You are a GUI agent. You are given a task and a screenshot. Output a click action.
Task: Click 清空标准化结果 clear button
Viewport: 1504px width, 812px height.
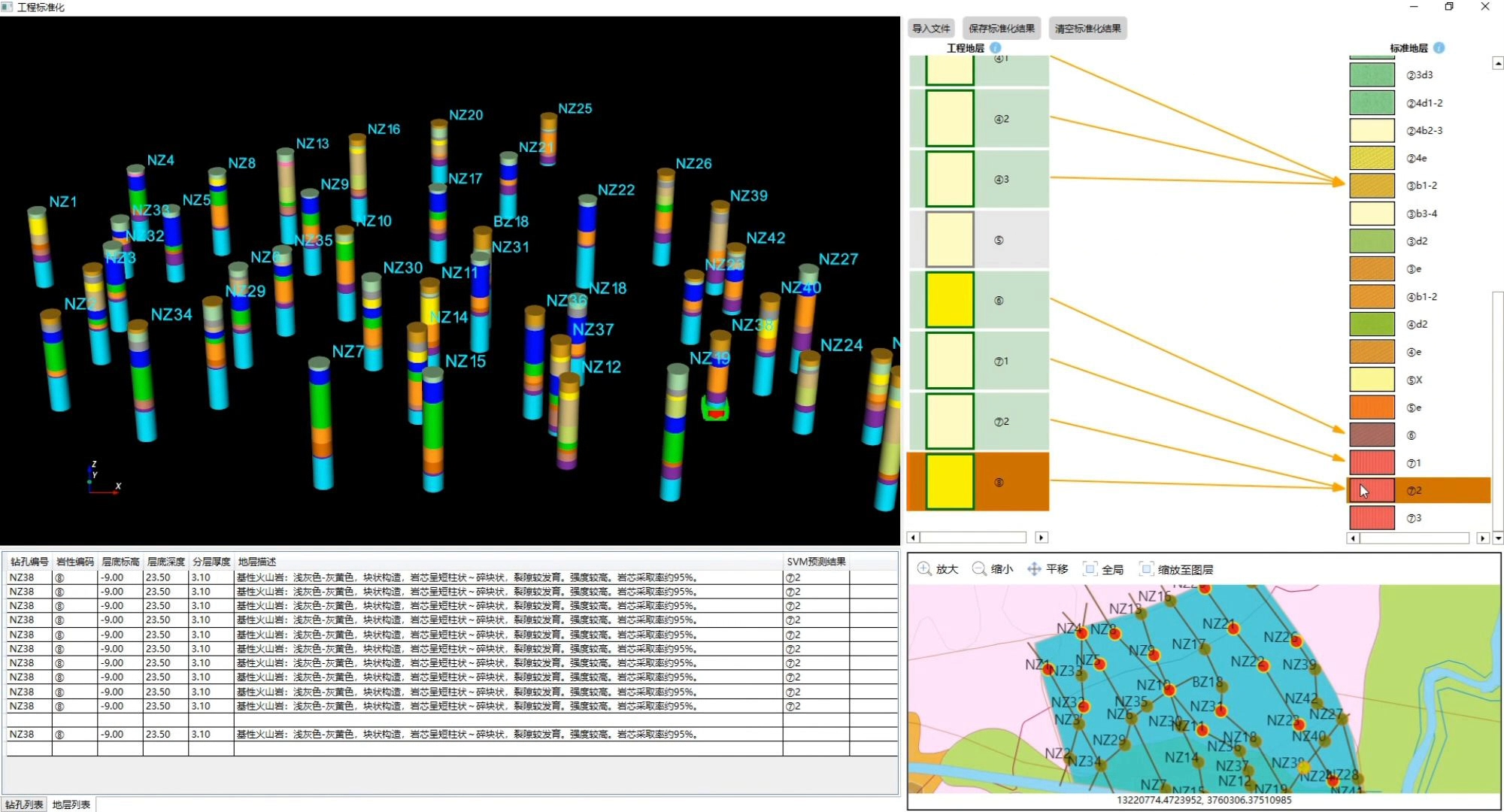[x=1087, y=29]
